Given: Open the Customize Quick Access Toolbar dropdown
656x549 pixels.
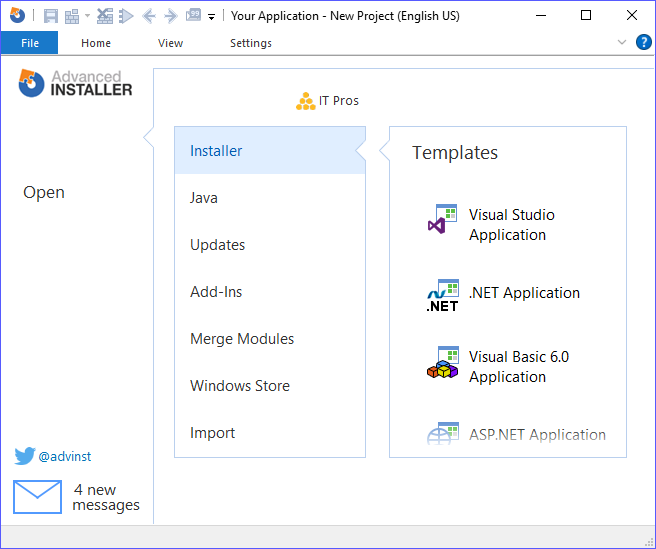Looking at the screenshot, I should [212, 17].
